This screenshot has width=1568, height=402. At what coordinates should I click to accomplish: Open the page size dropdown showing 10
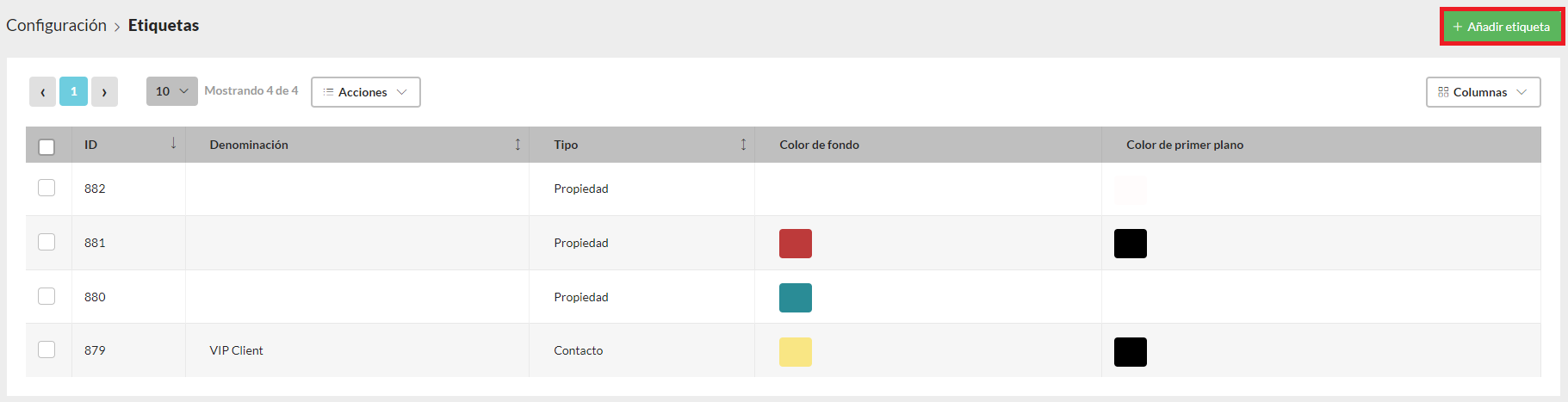click(171, 91)
